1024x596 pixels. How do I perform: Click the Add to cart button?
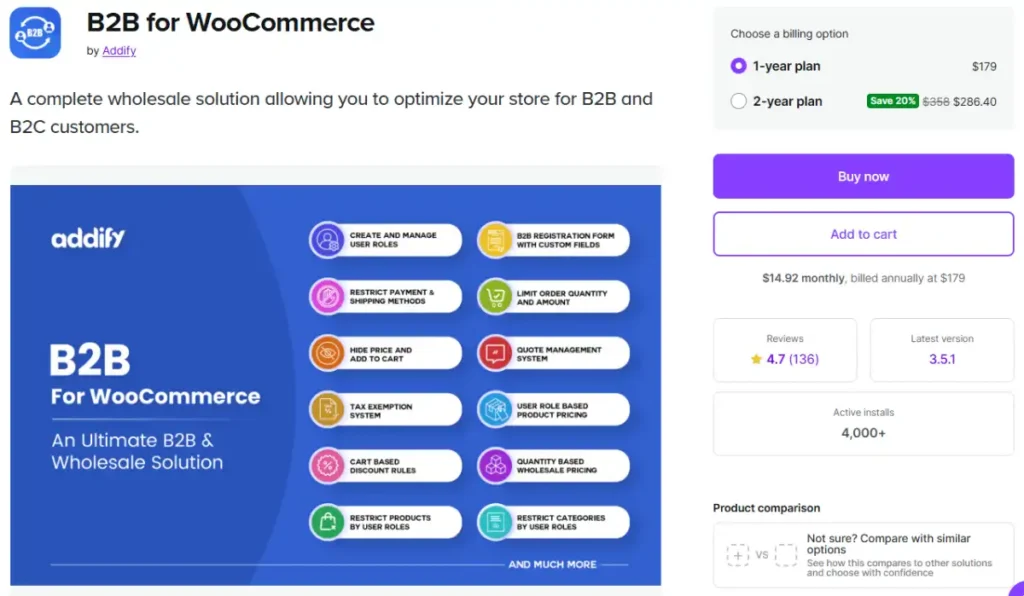tap(863, 234)
